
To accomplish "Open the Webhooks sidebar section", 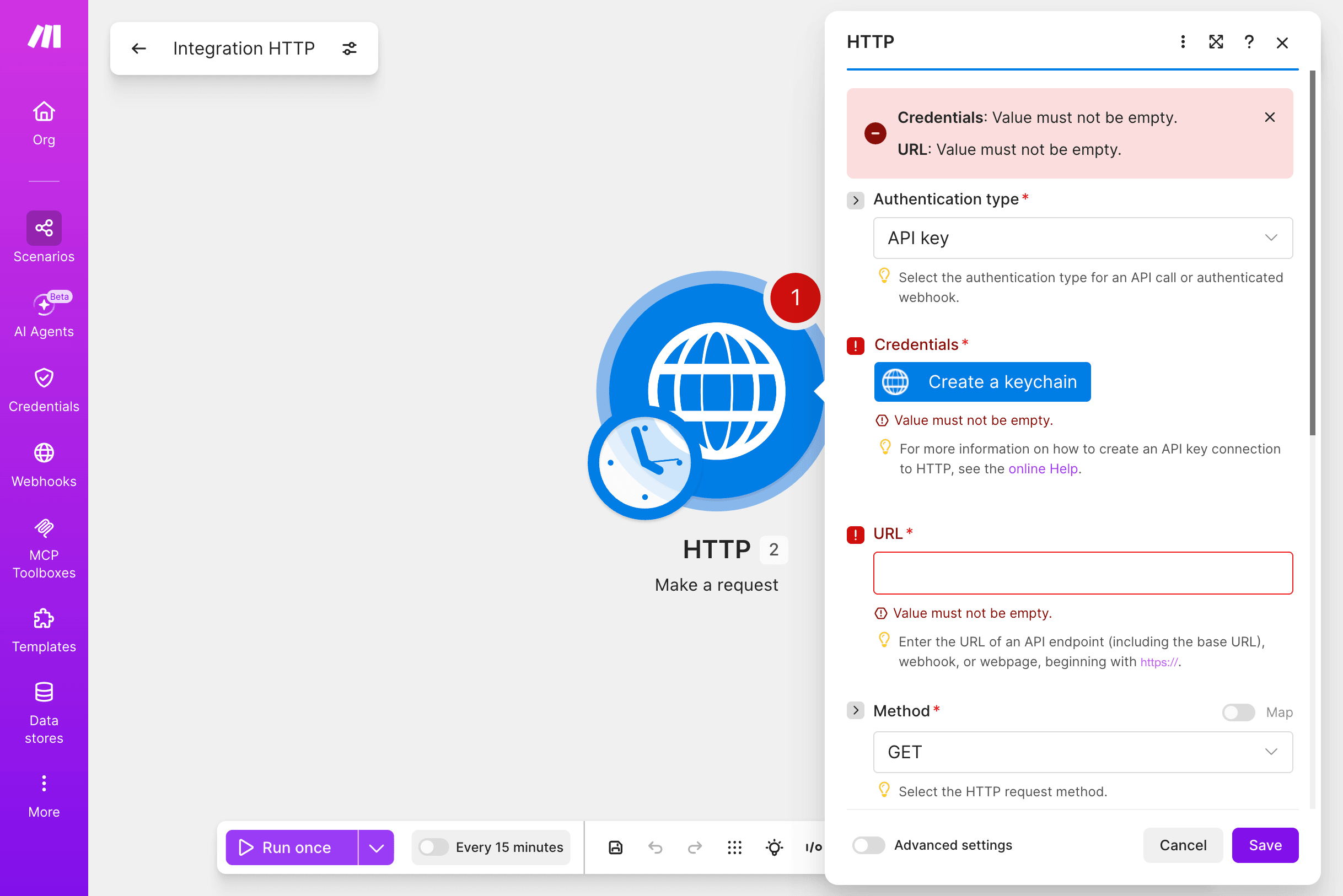I will tap(44, 465).
